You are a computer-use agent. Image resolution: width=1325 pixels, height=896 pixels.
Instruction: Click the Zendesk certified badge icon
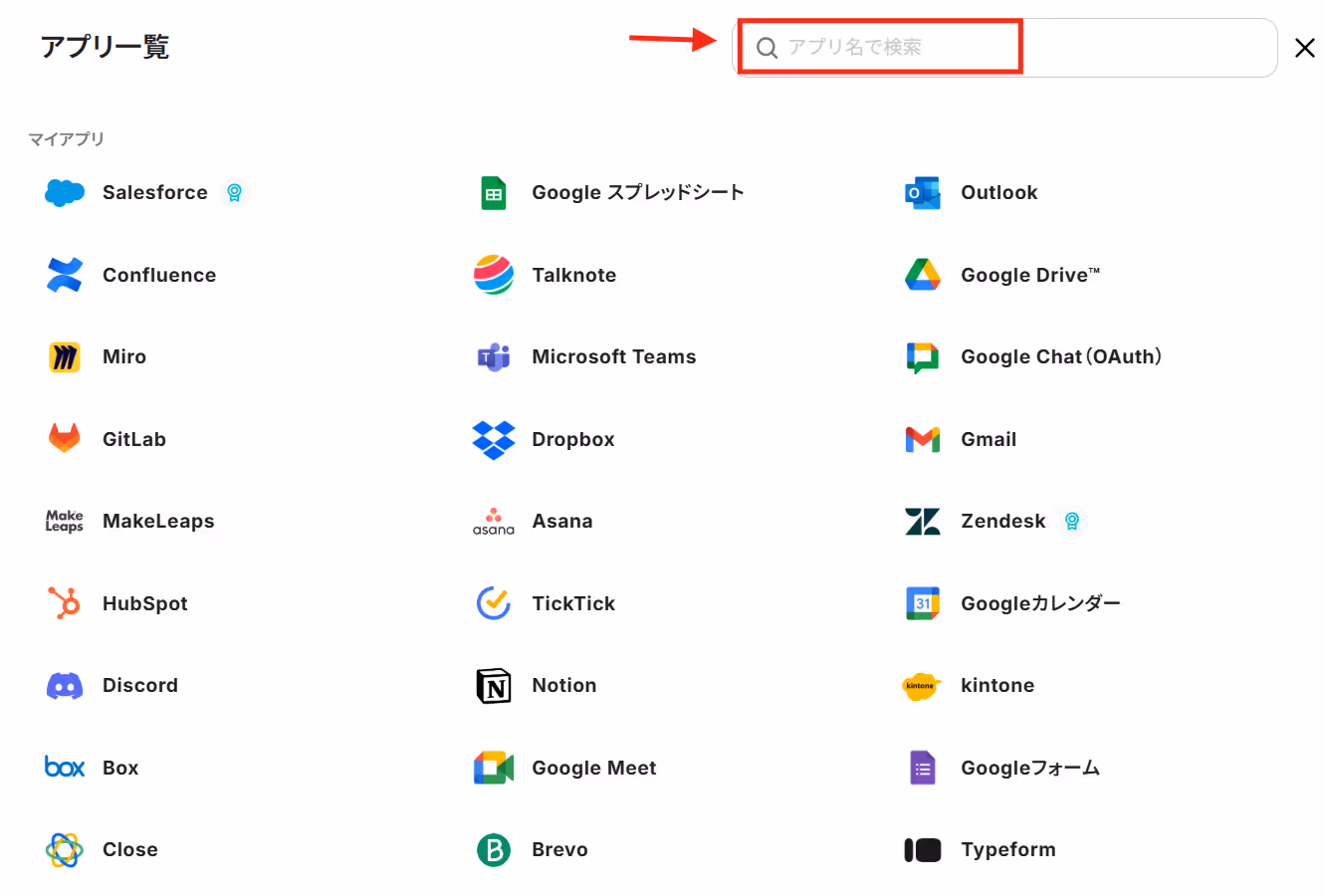(1072, 521)
